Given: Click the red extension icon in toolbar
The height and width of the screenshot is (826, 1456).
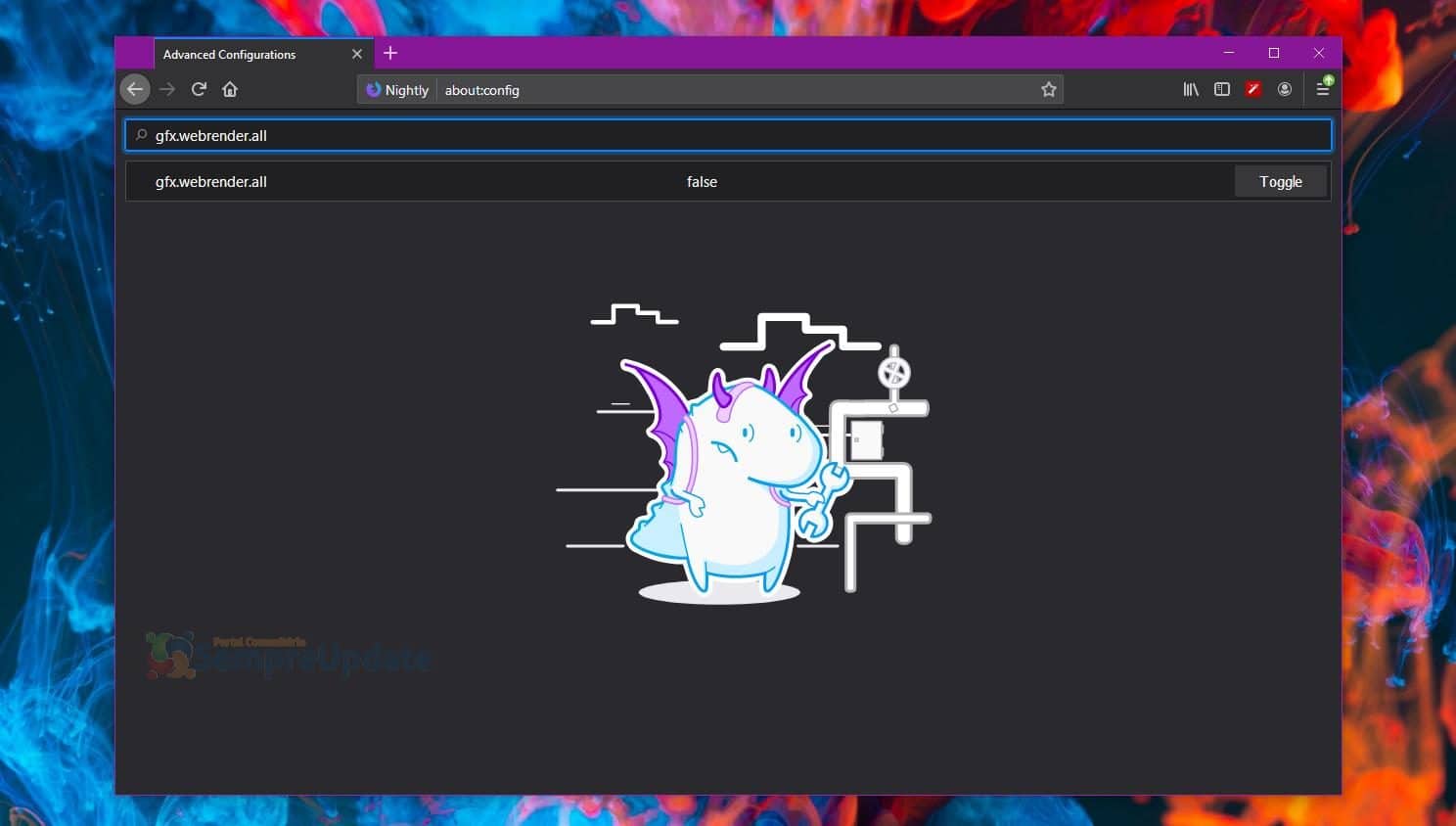Looking at the screenshot, I should (1253, 89).
